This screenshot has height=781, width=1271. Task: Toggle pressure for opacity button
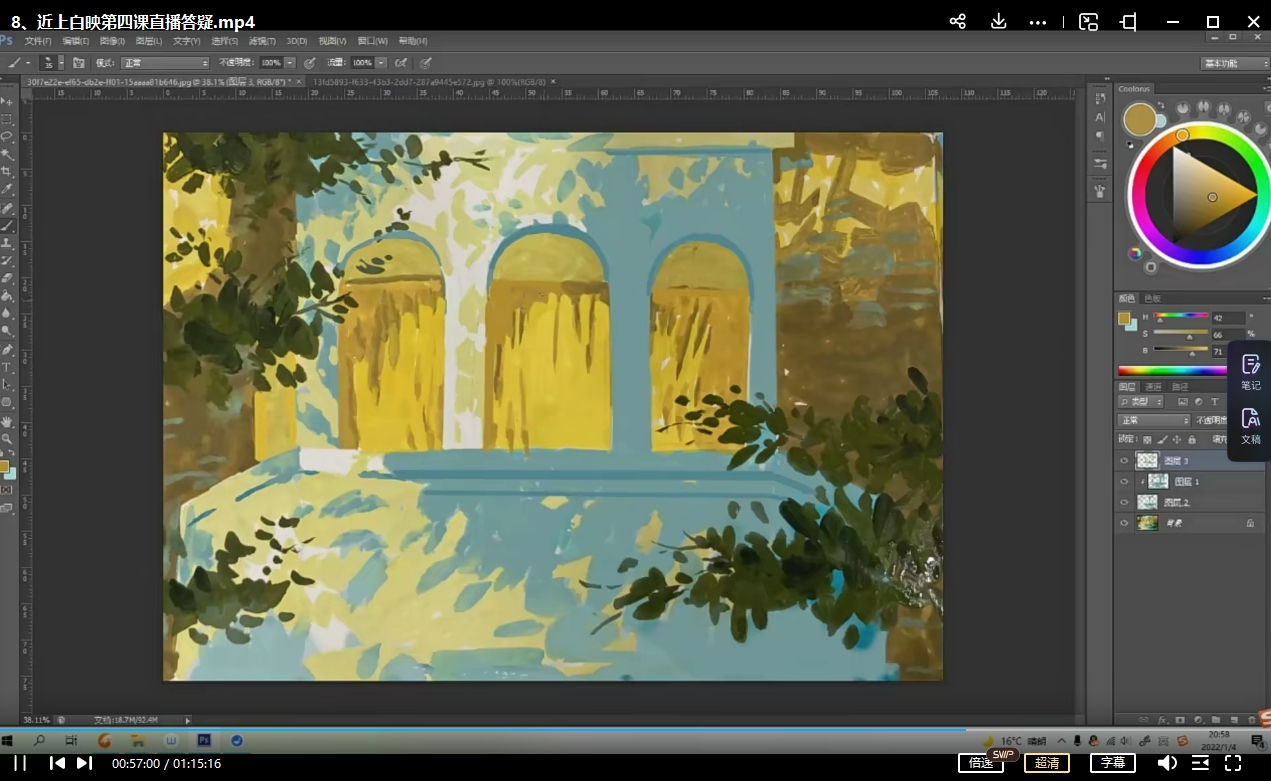pos(310,62)
